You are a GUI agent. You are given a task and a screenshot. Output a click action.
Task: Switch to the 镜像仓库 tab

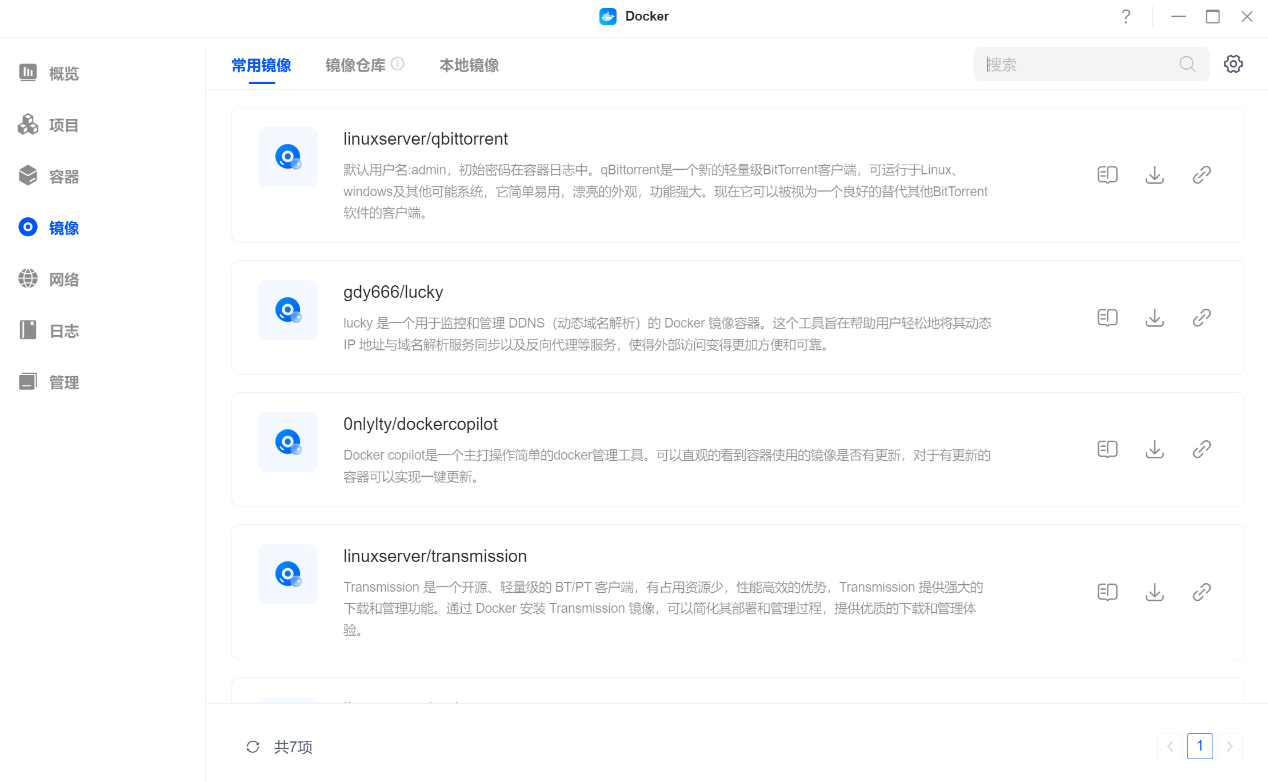[355, 65]
